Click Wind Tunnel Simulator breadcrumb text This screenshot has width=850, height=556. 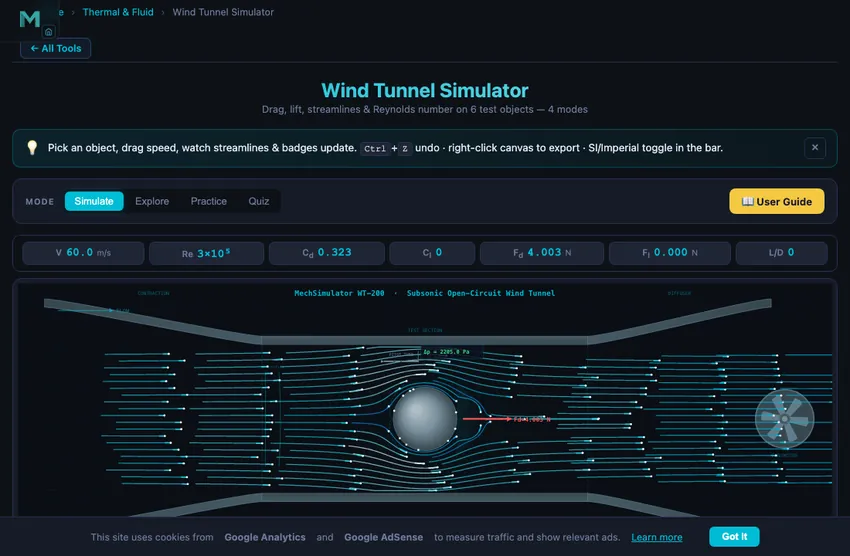223,12
